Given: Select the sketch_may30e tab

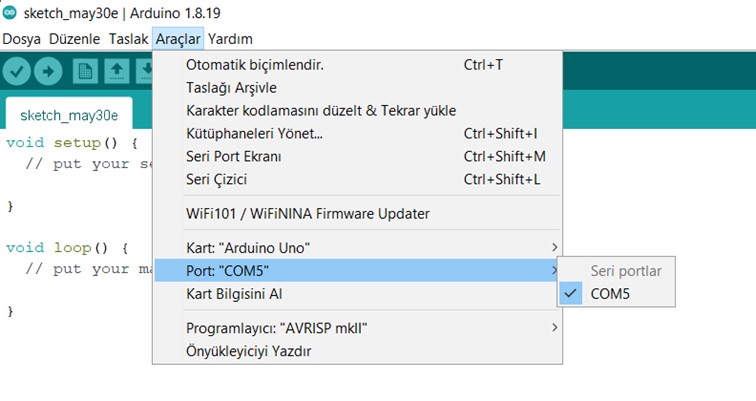Looking at the screenshot, I should pyautogui.click(x=69, y=115).
